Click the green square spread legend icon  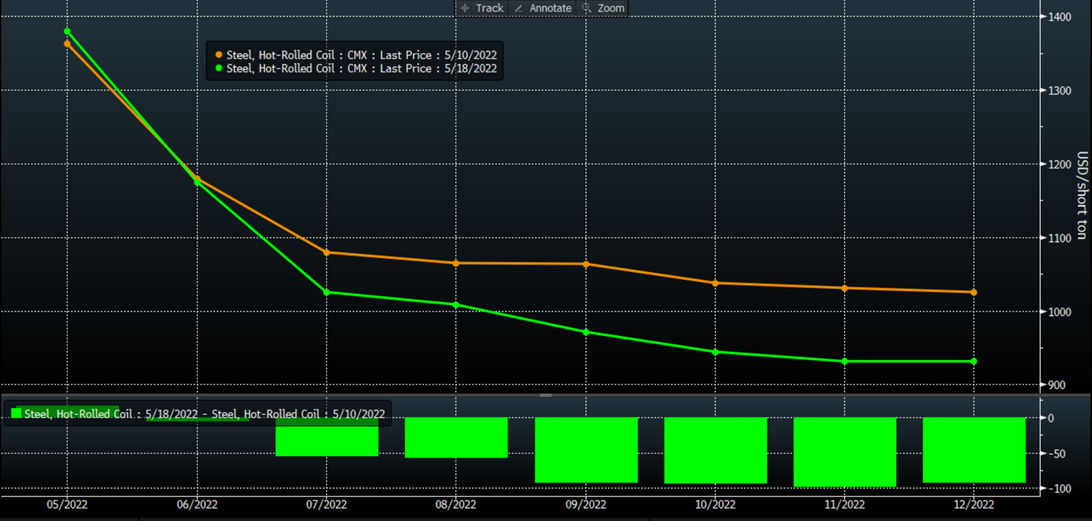coord(16,413)
